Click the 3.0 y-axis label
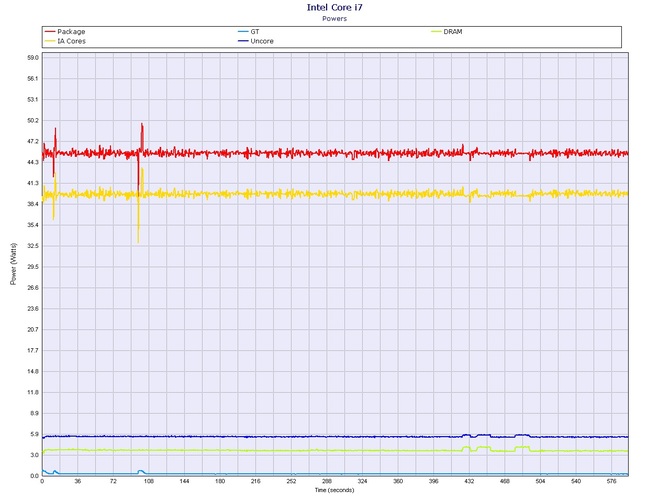The height and width of the screenshot is (502, 670). 34,455
